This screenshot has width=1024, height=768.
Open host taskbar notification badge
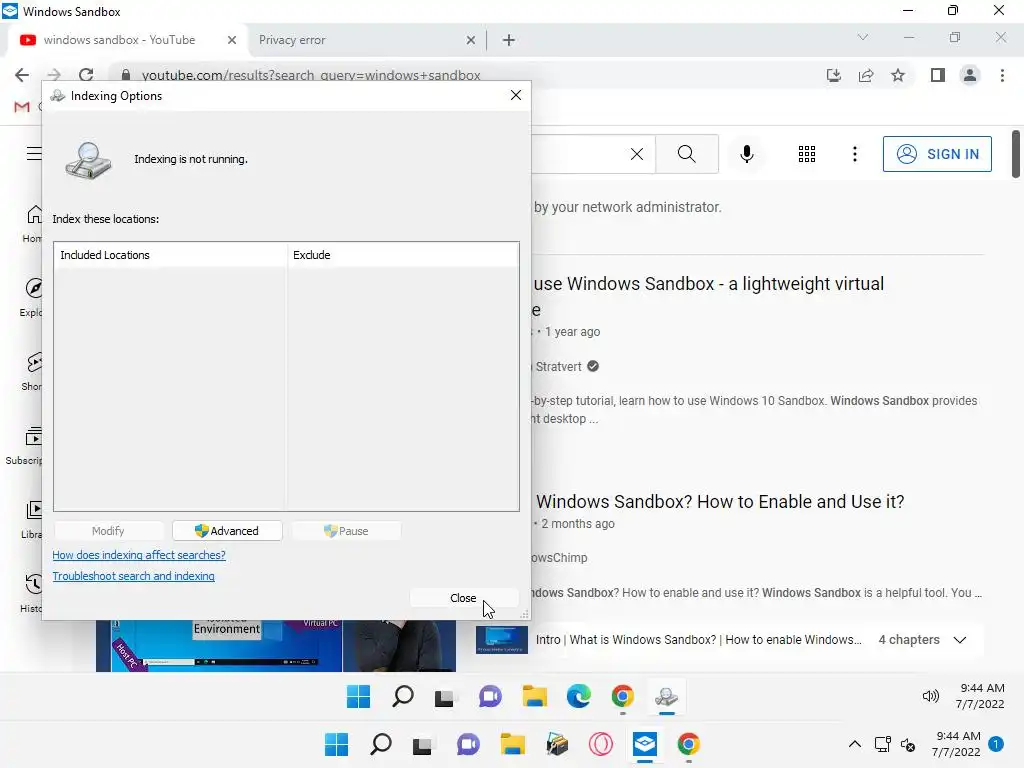tap(996, 744)
